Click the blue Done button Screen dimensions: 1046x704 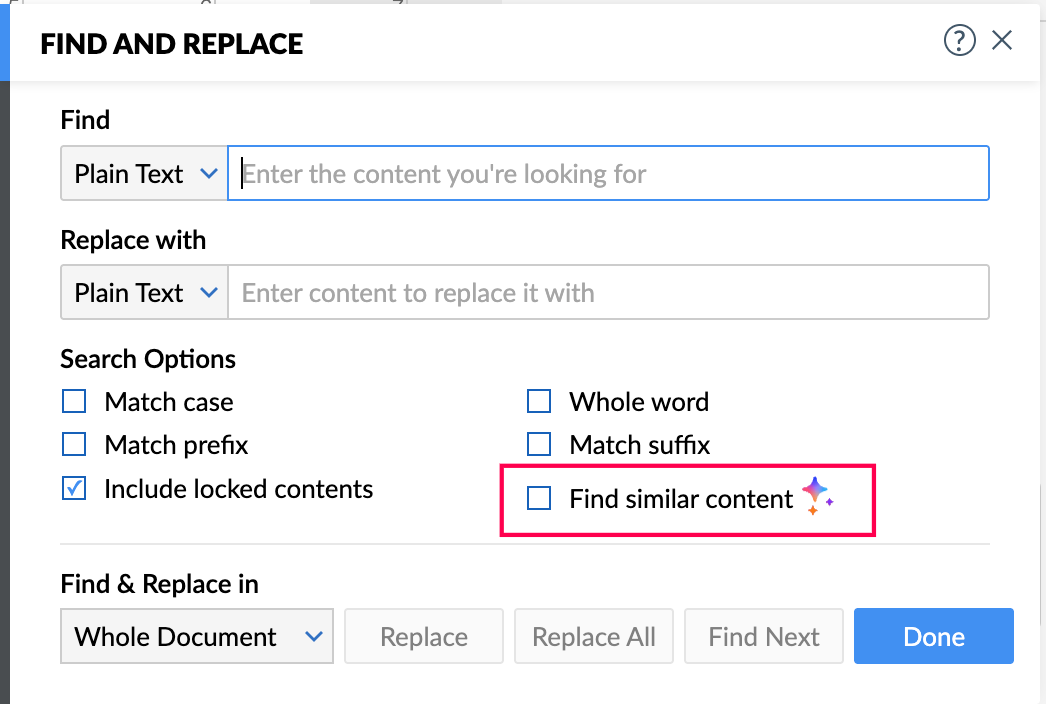click(933, 637)
